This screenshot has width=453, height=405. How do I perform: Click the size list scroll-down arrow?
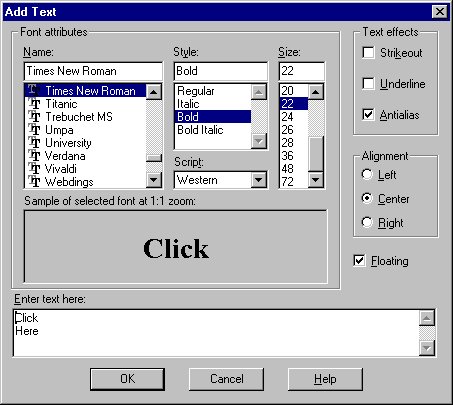pos(316,180)
